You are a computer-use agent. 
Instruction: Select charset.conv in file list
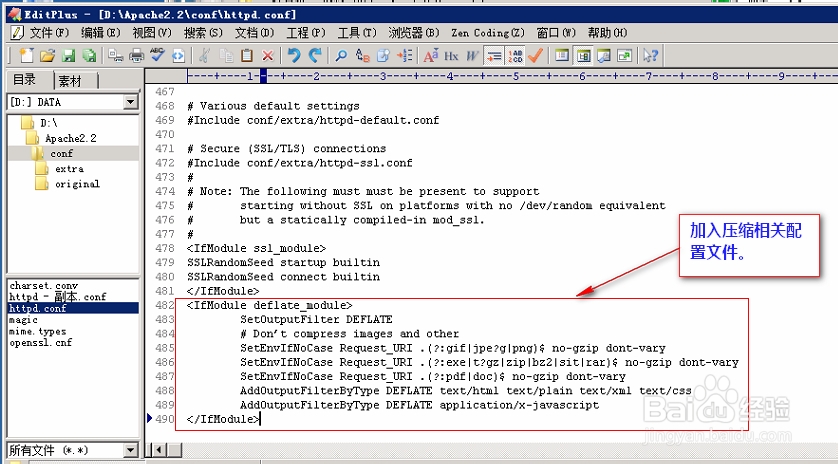click(43, 285)
